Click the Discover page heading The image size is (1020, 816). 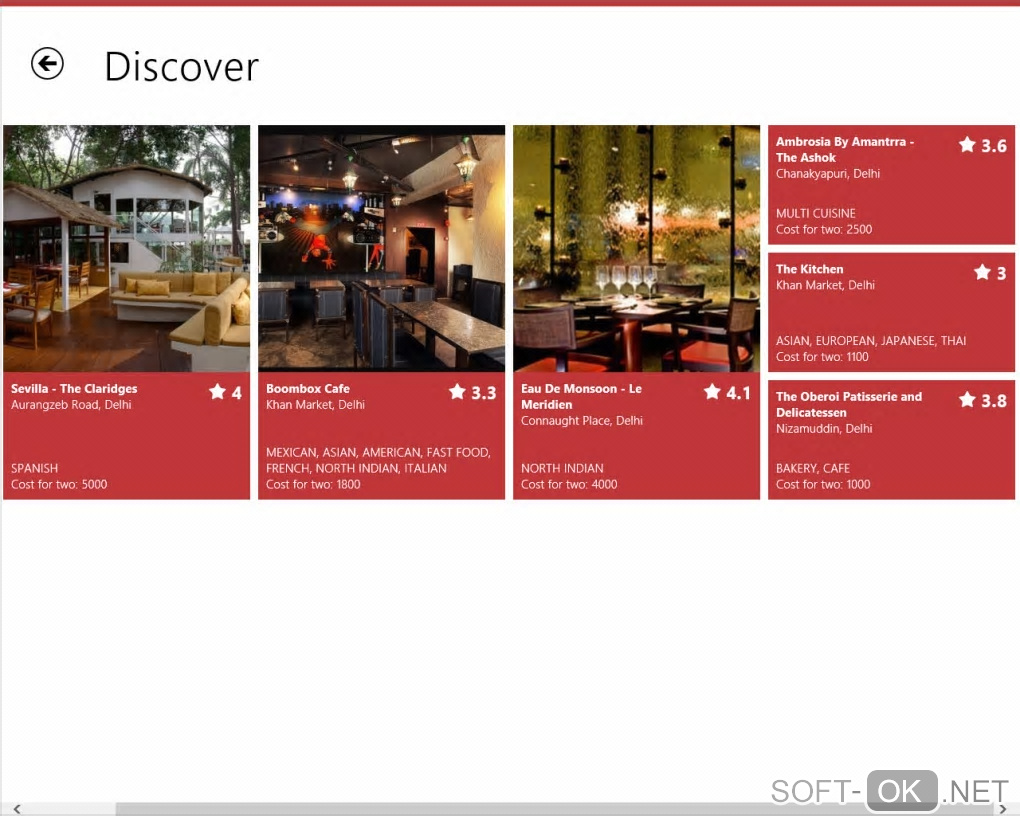tap(181, 66)
